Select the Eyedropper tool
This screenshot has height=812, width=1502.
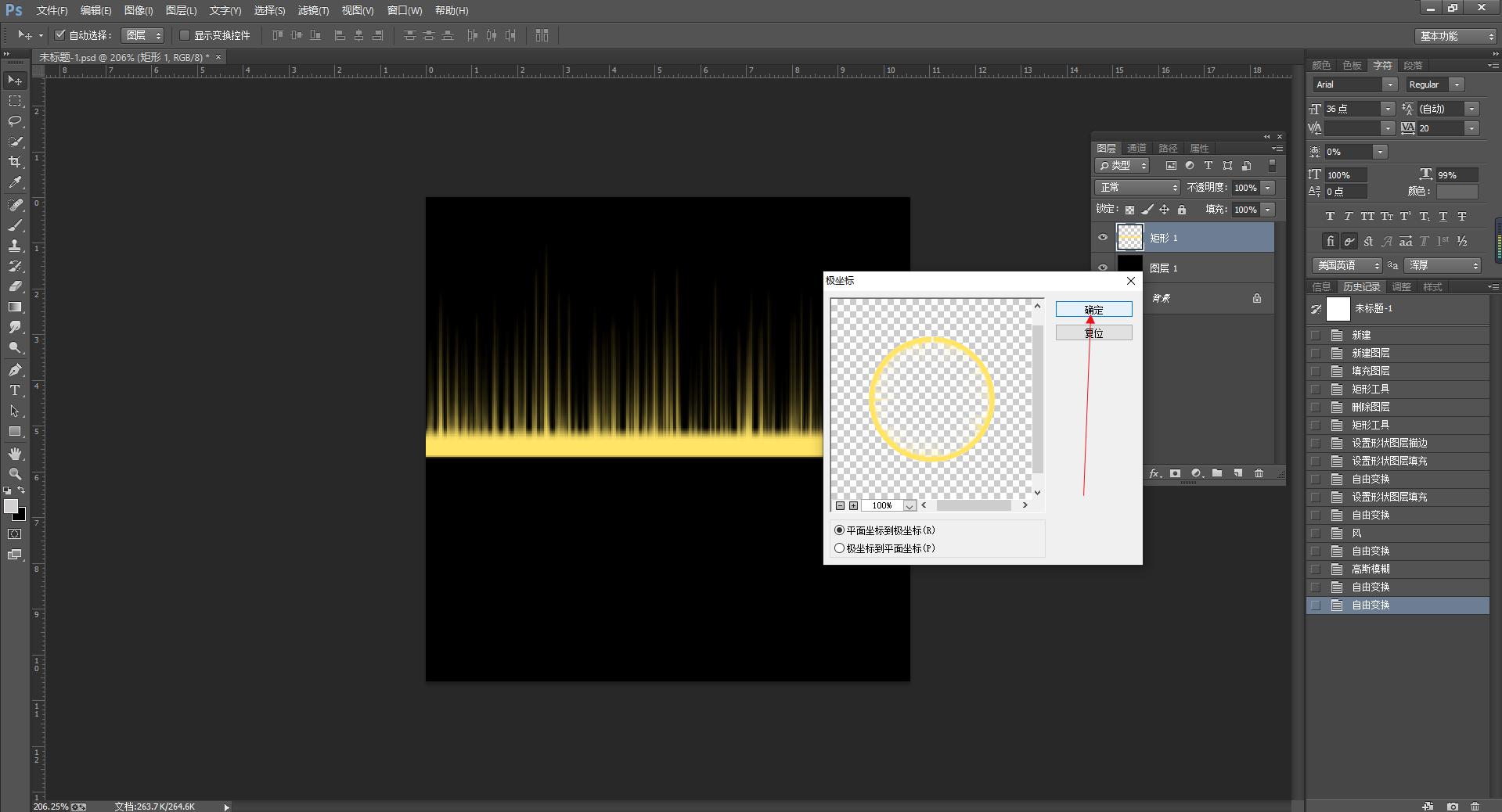click(15, 182)
